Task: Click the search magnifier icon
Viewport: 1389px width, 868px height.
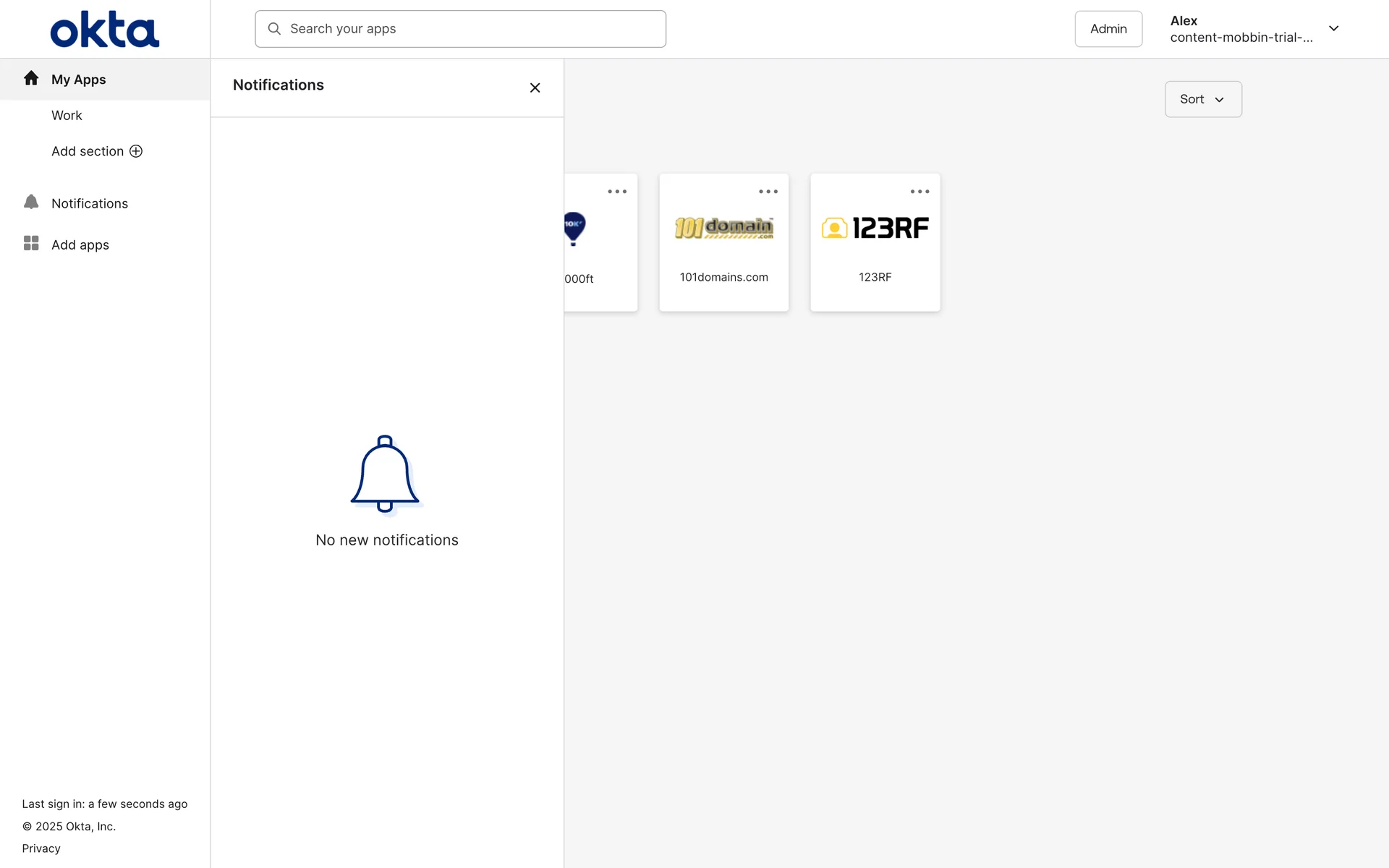Action: (x=274, y=29)
